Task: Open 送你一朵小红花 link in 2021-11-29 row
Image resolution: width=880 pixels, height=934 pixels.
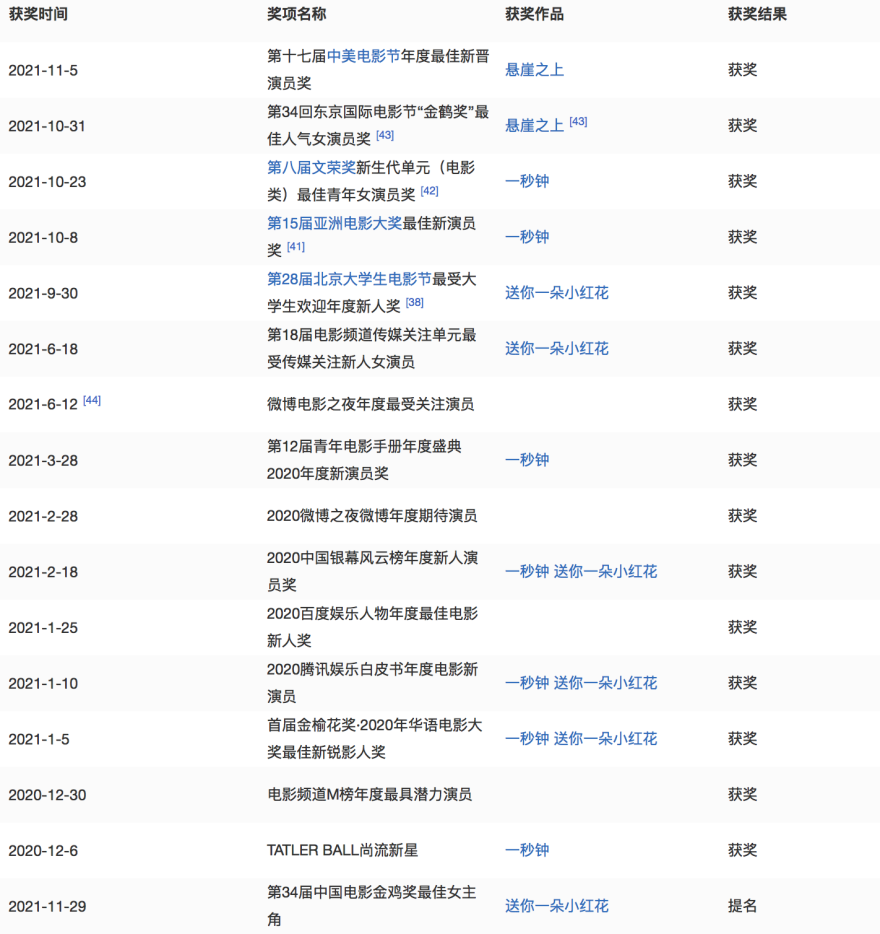Action: [x=557, y=906]
